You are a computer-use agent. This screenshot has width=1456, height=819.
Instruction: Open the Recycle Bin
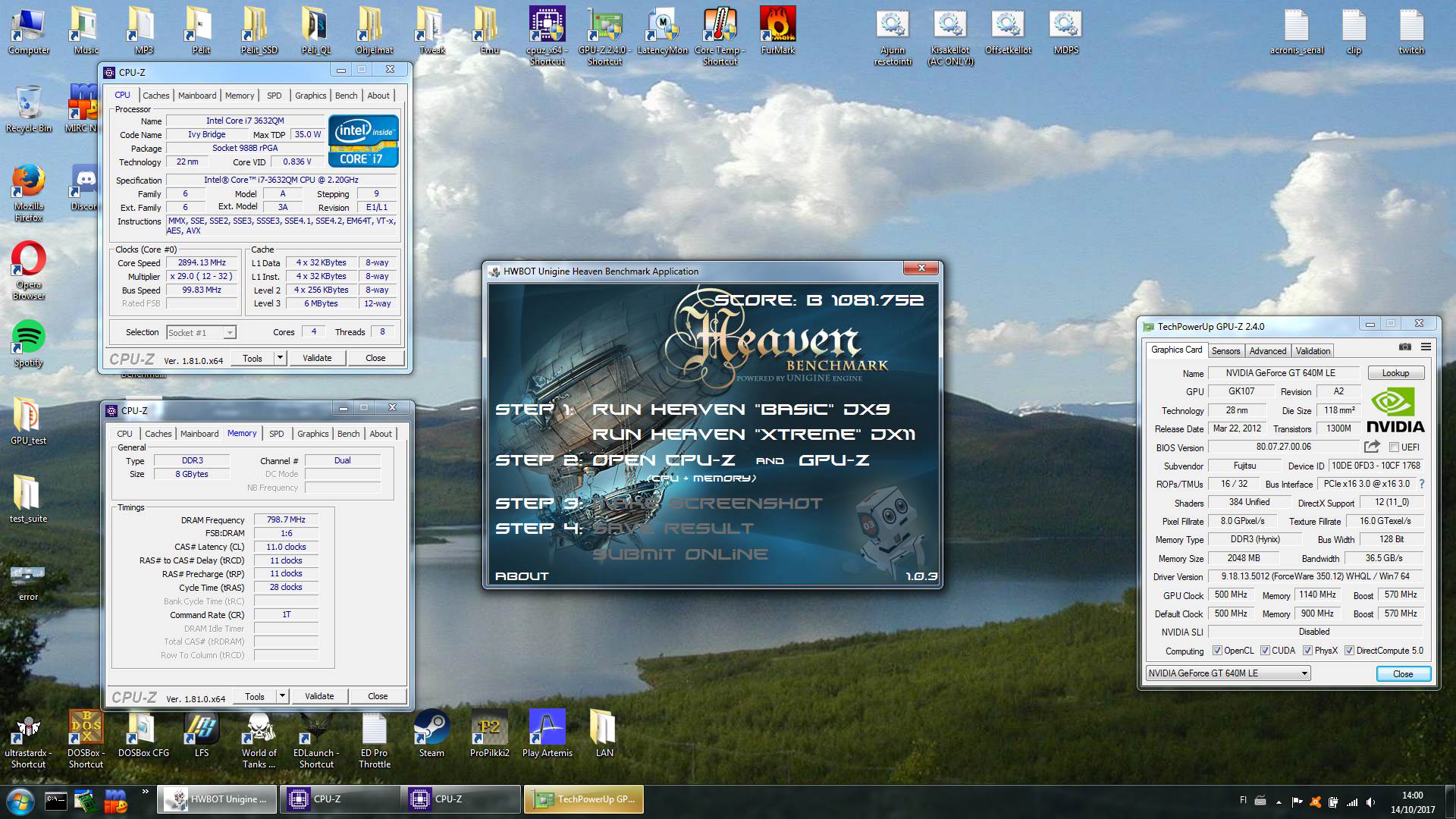[x=29, y=108]
